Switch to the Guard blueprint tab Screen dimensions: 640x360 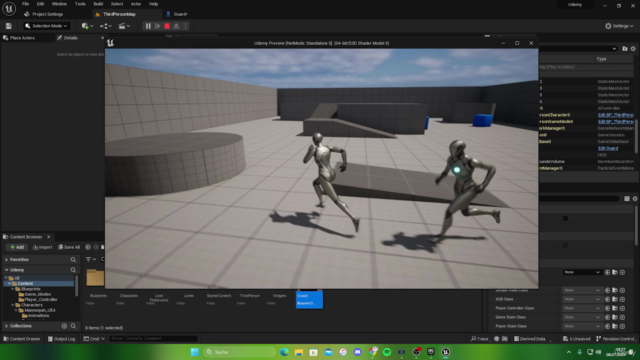[177, 14]
